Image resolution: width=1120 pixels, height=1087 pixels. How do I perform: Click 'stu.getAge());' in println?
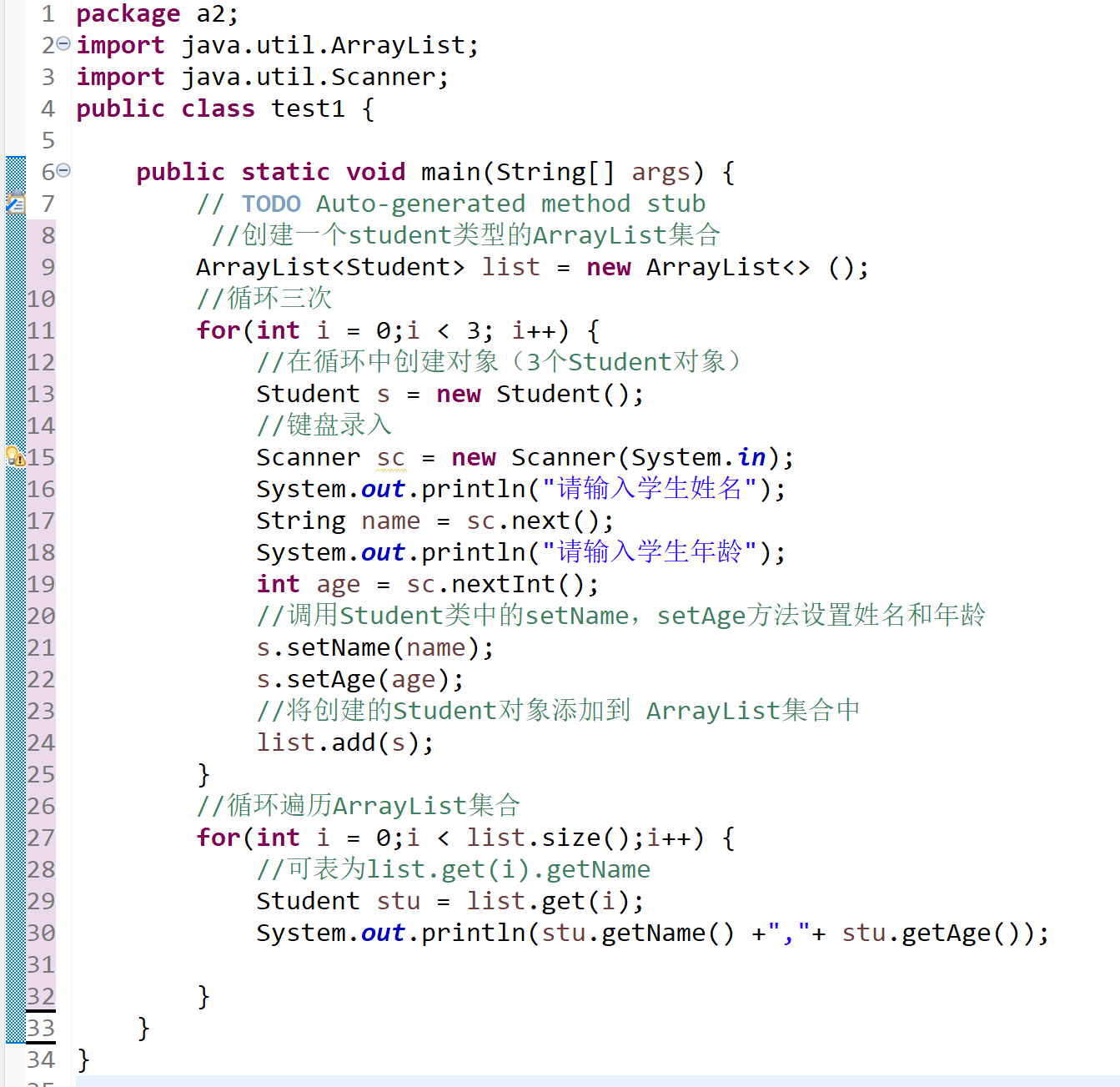(945, 933)
